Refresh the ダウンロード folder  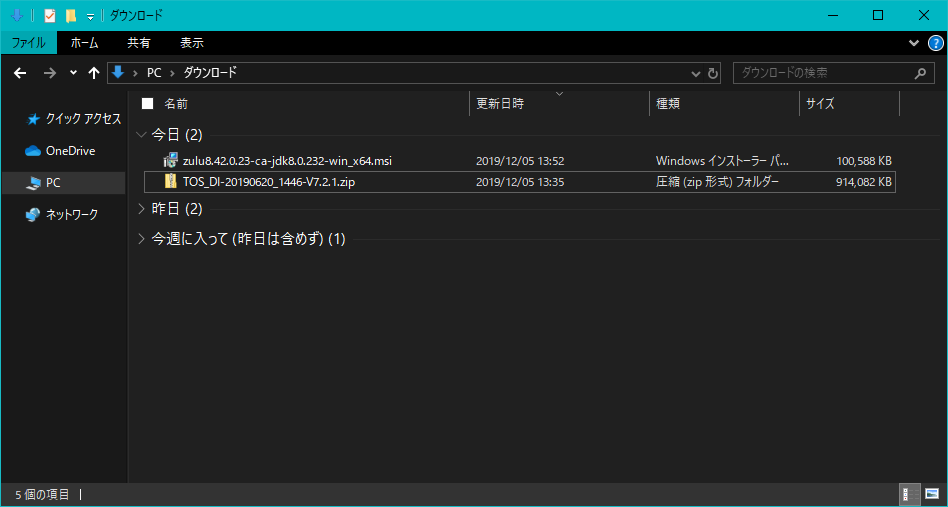[713, 74]
